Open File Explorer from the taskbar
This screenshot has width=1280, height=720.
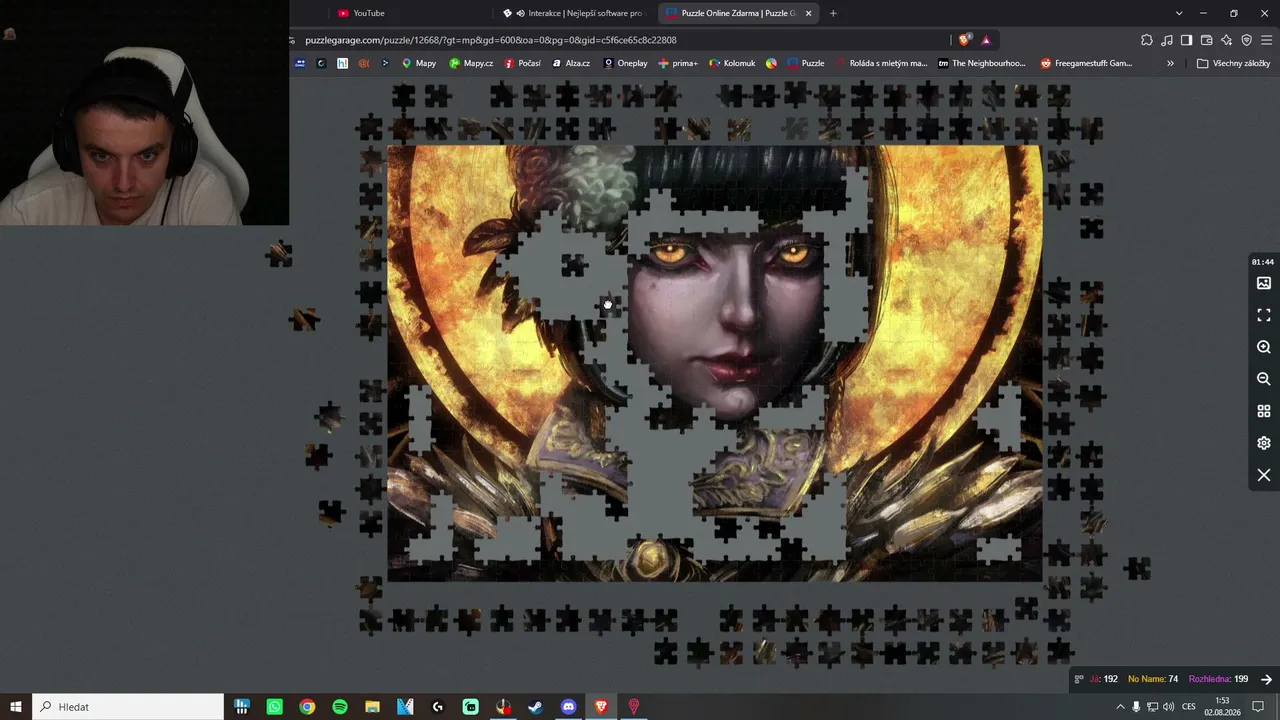[372, 707]
